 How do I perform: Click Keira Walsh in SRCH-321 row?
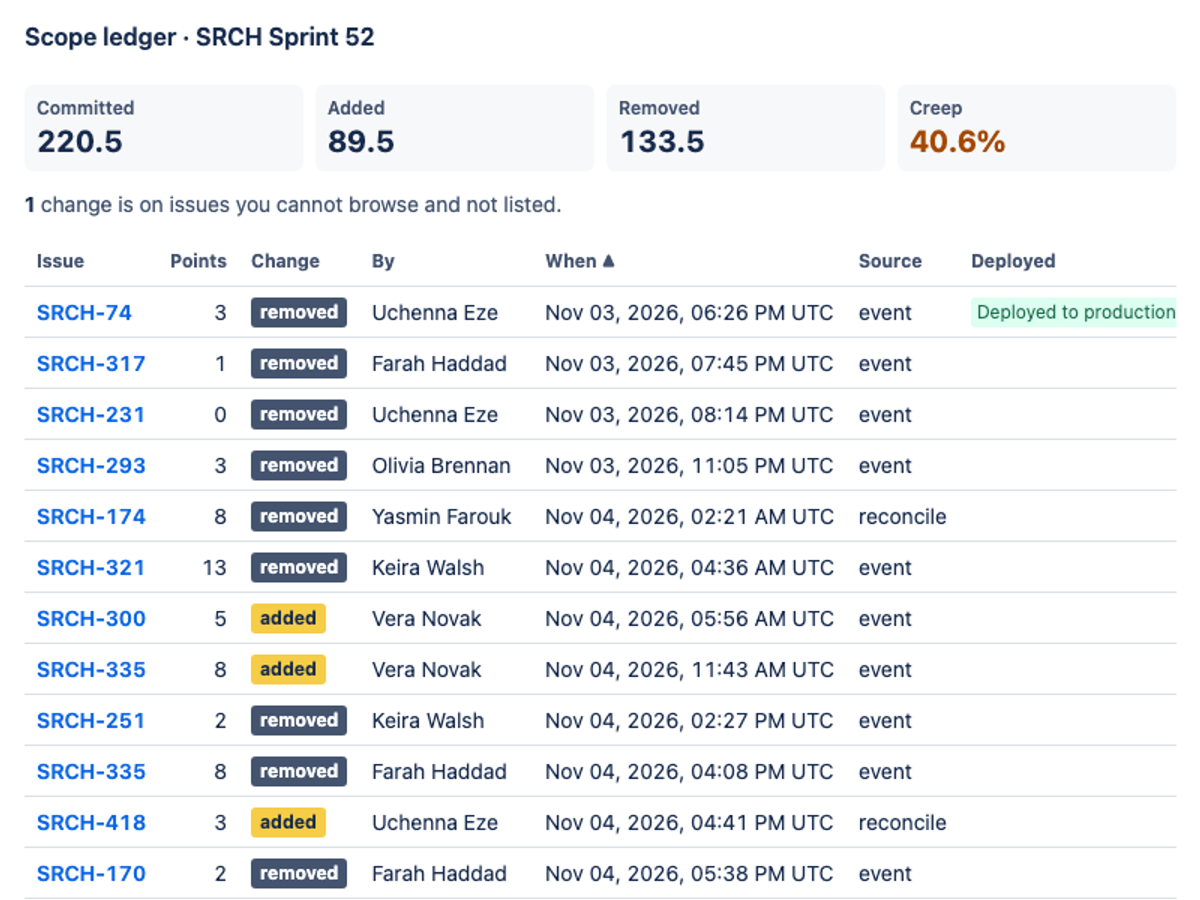(428, 568)
